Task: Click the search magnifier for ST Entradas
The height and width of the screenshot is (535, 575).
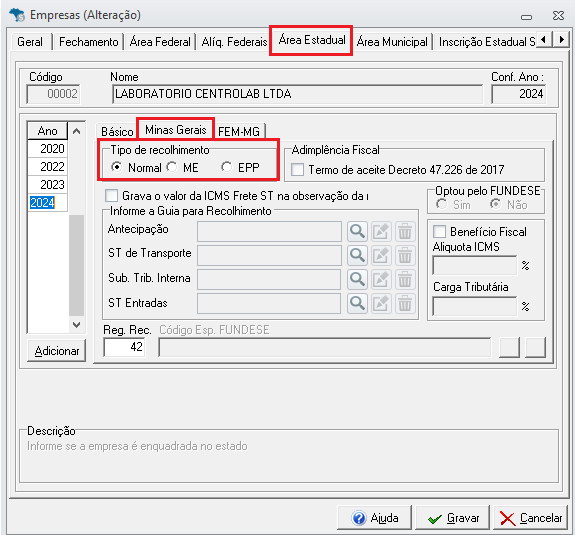Action: (357, 303)
